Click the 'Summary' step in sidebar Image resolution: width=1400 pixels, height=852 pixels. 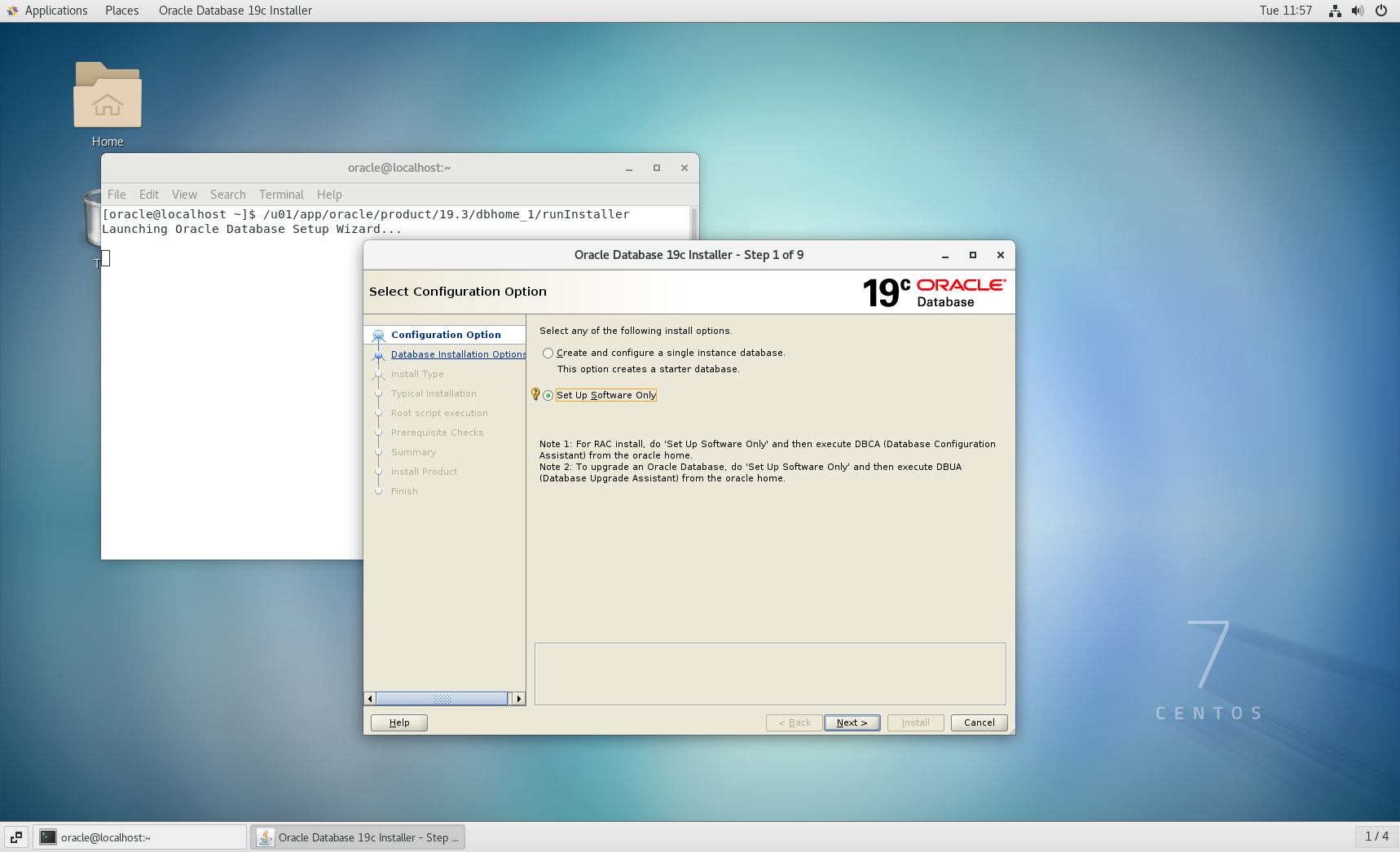coord(413,452)
